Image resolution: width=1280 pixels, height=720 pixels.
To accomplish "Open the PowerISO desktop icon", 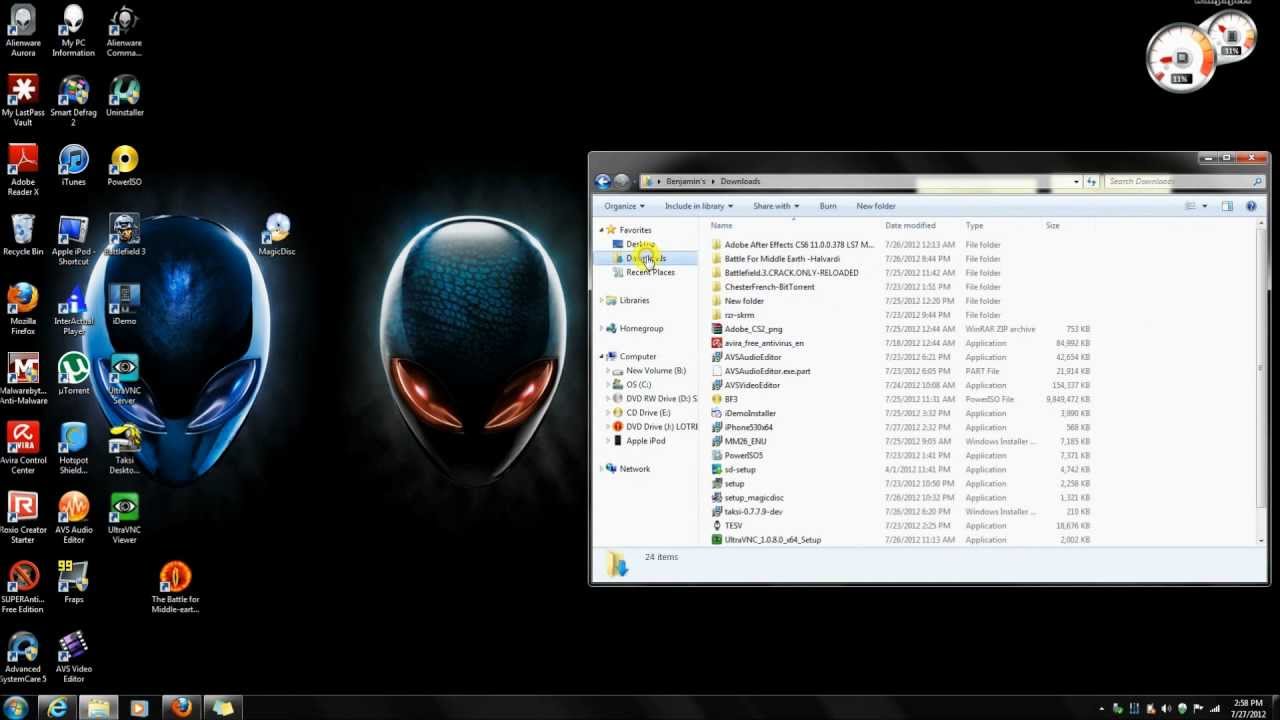I will (x=124, y=166).
